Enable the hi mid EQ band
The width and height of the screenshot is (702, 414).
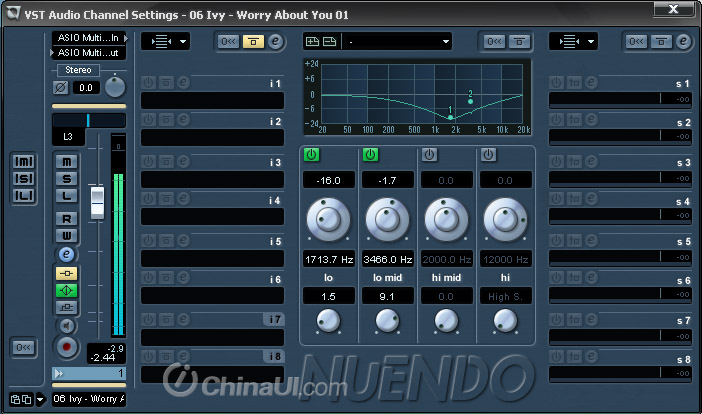(429, 154)
